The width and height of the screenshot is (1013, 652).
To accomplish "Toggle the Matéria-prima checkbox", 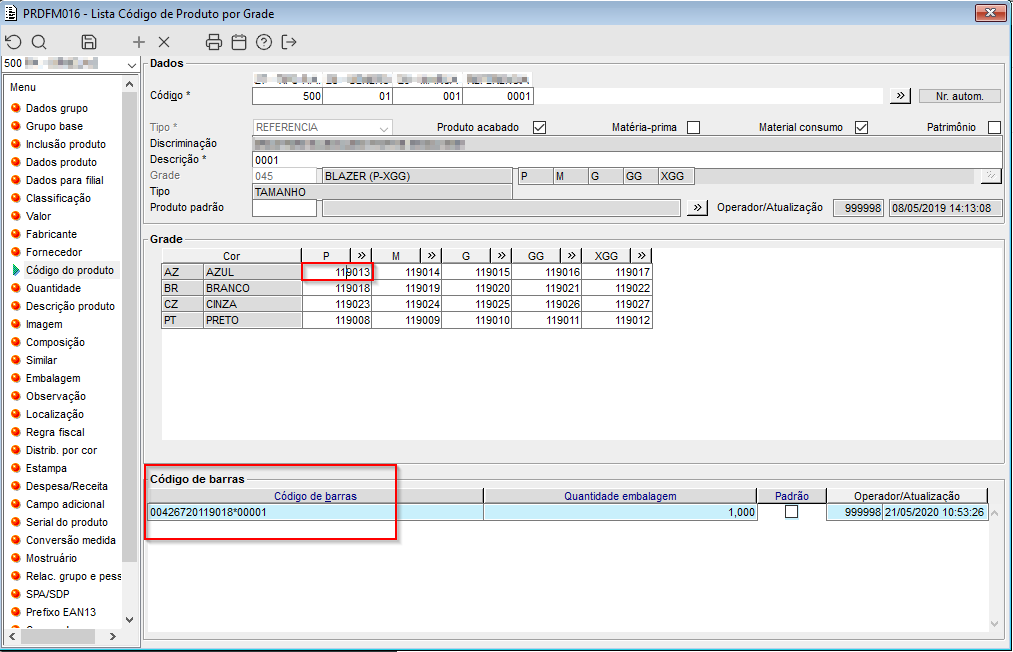I will coord(693,127).
